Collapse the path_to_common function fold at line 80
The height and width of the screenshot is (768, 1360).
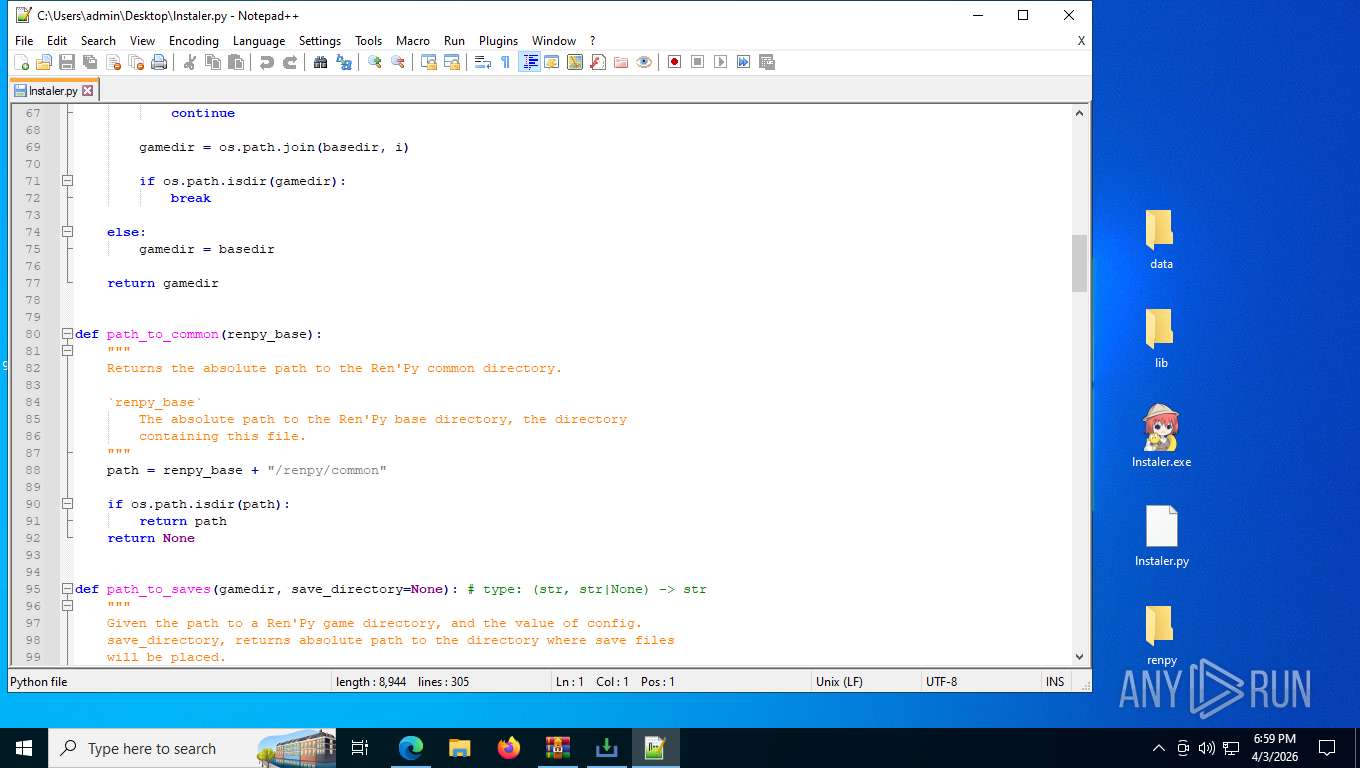pyautogui.click(x=67, y=334)
